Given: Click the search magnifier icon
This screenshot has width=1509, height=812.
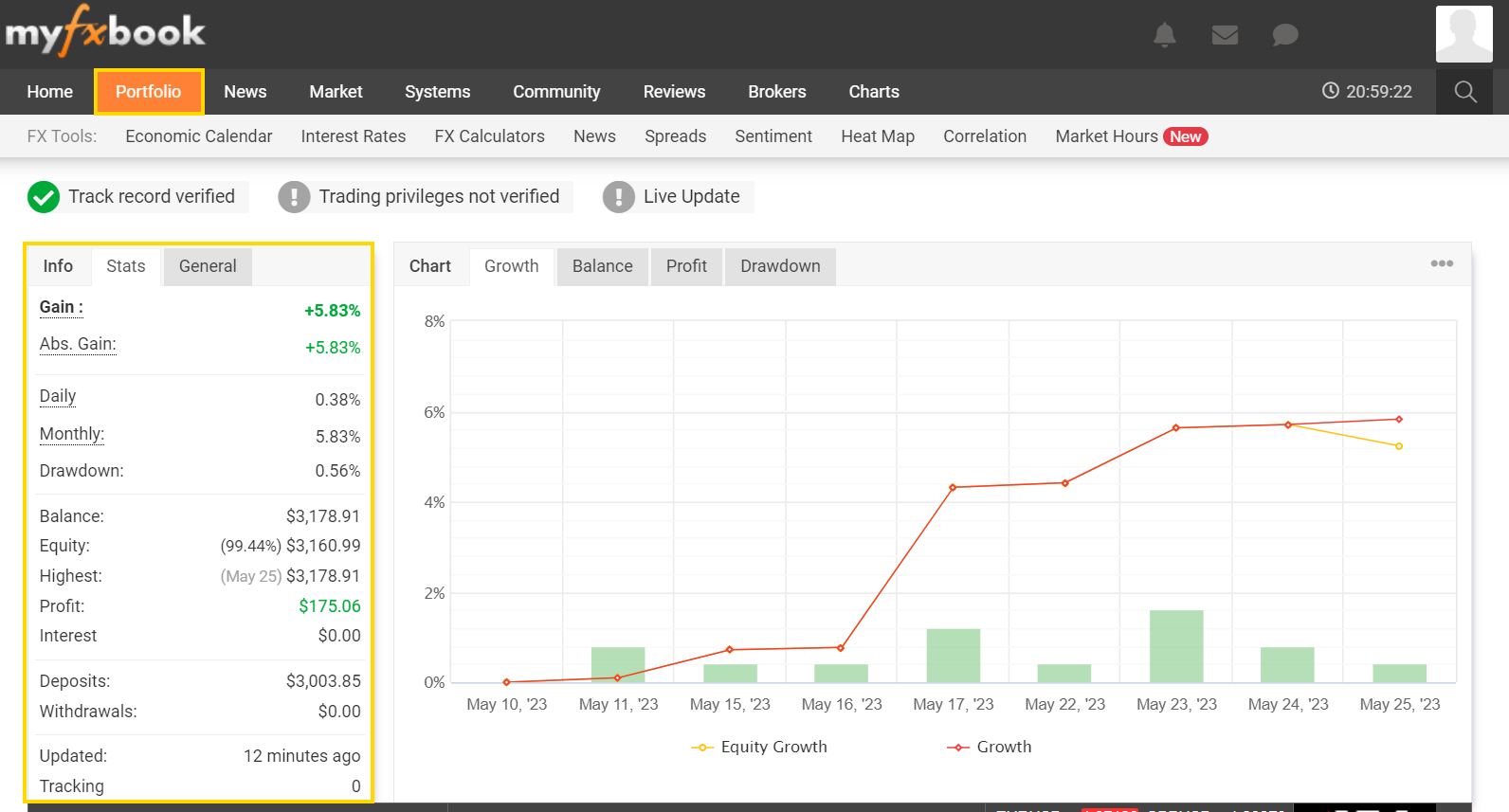Looking at the screenshot, I should click(x=1465, y=92).
